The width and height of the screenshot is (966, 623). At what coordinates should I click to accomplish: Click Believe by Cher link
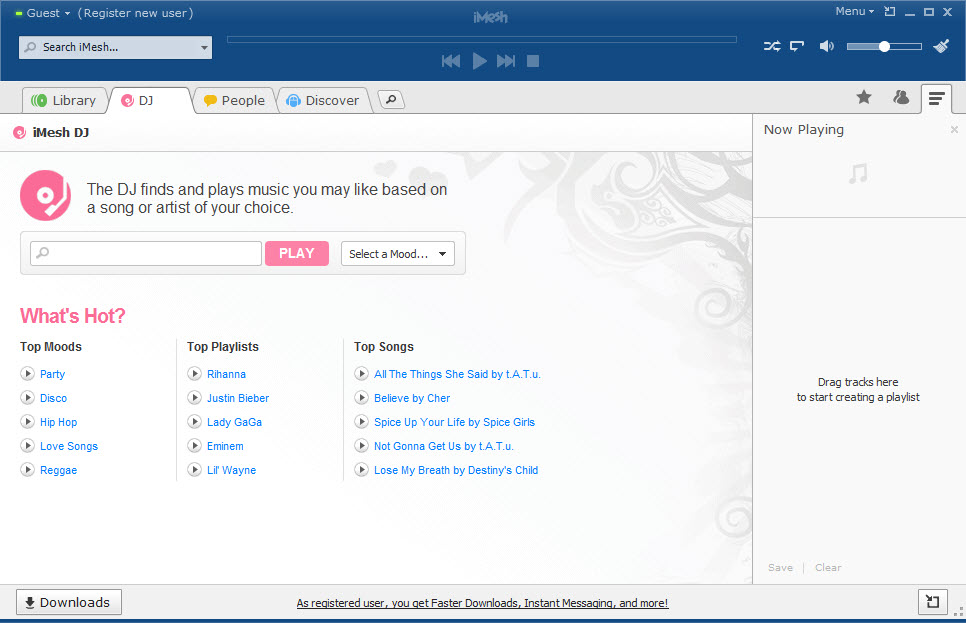coord(412,398)
